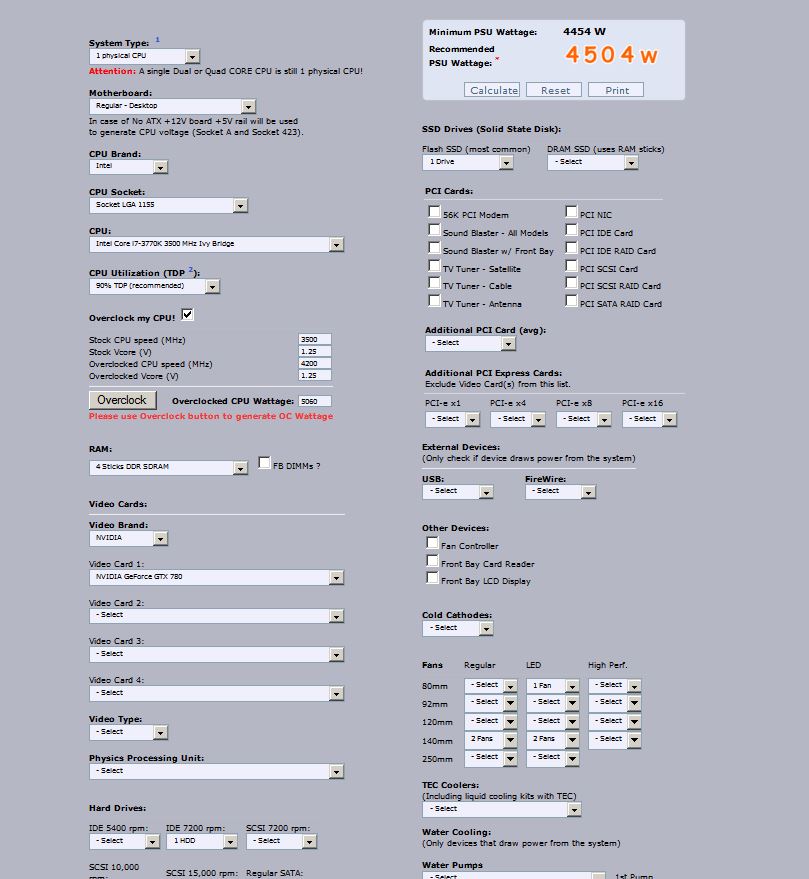Open the 80mm LED fan dropdown
Viewport: 809px width, 879px height.
[552, 686]
